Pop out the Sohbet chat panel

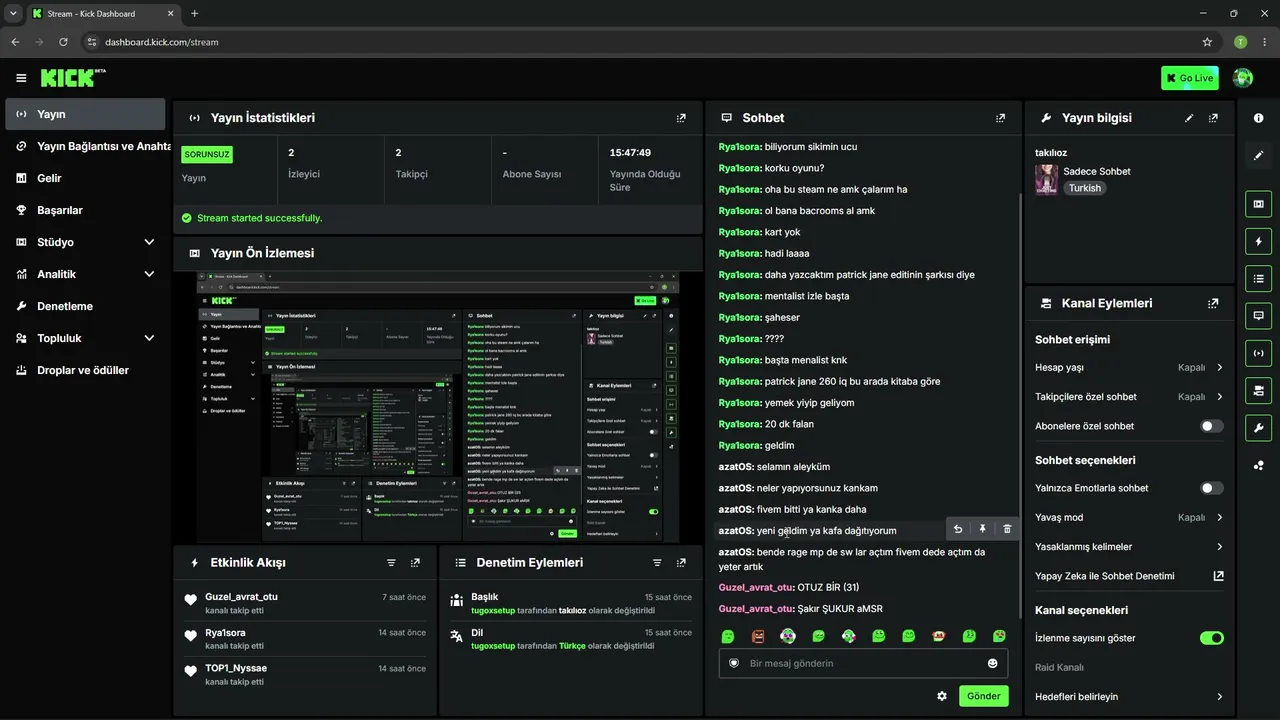click(1000, 118)
